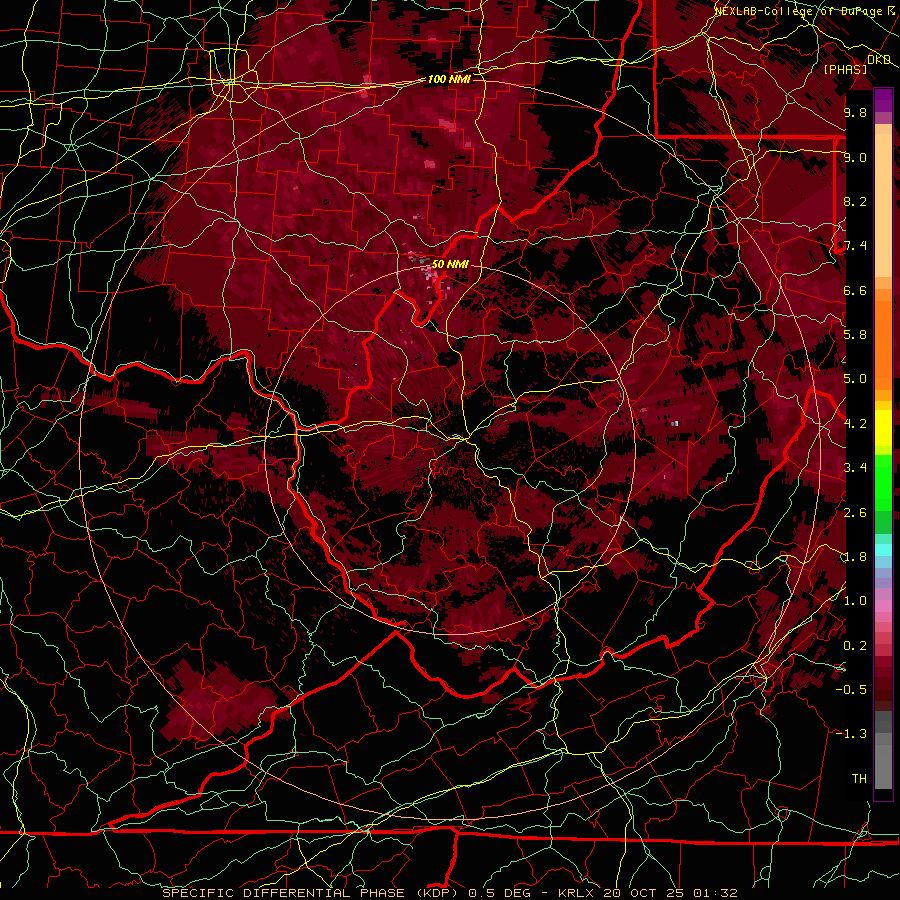Click the -0.5 scale value
Screen dimensions: 900x900
tap(851, 690)
